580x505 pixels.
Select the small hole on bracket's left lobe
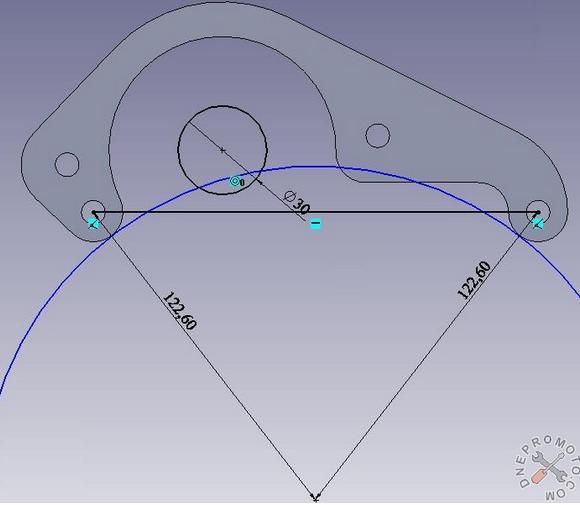click(67, 164)
